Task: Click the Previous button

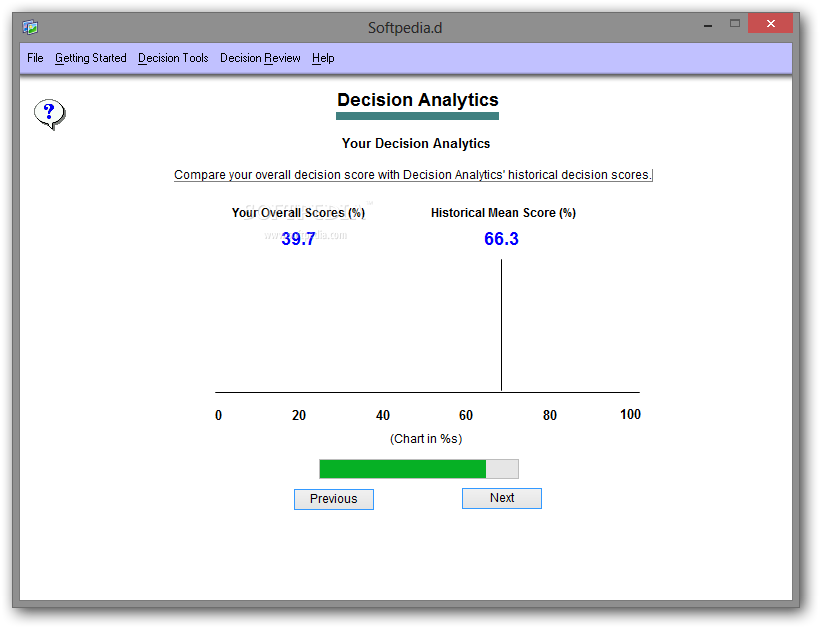Action: 334,499
